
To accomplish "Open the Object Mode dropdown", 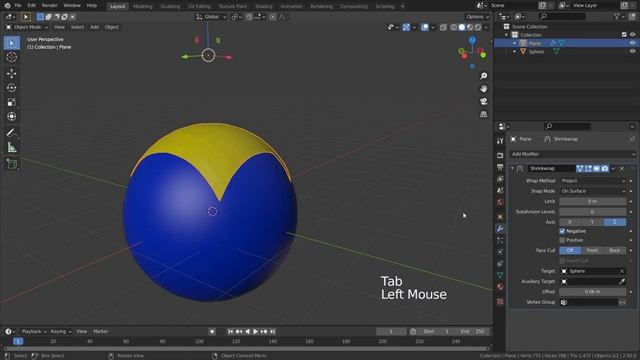I will coord(27,27).
